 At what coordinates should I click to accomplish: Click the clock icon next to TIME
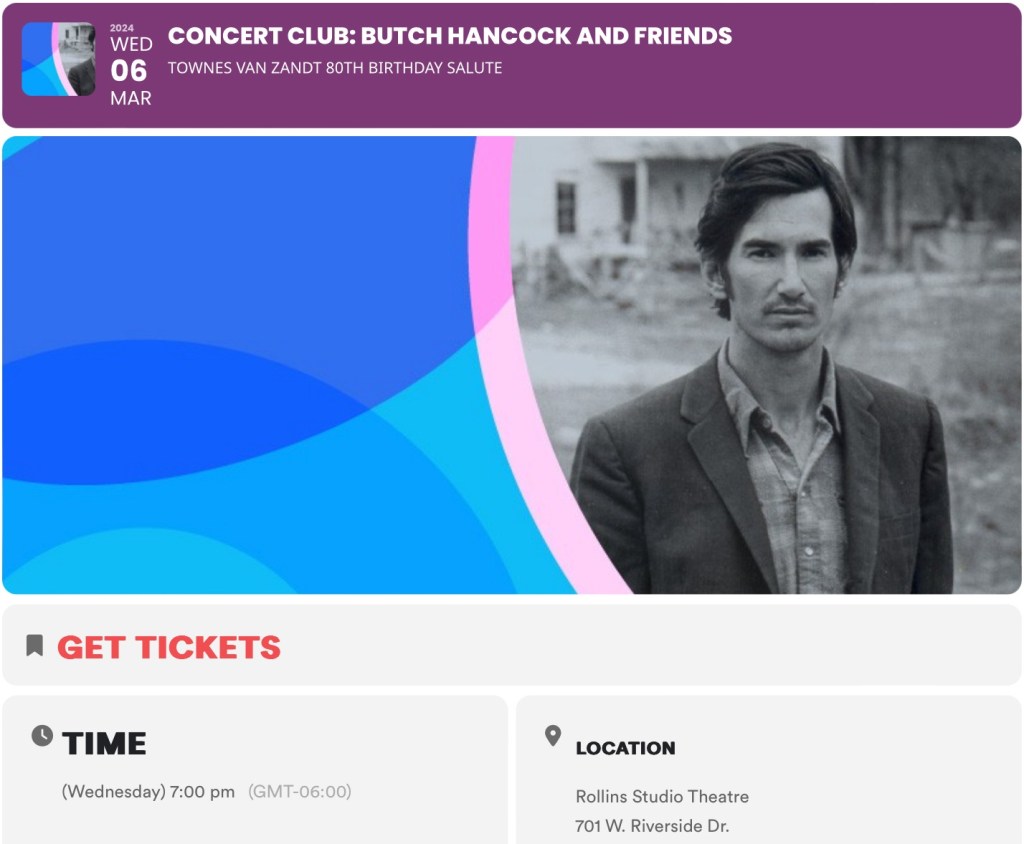tap(42, 736)
